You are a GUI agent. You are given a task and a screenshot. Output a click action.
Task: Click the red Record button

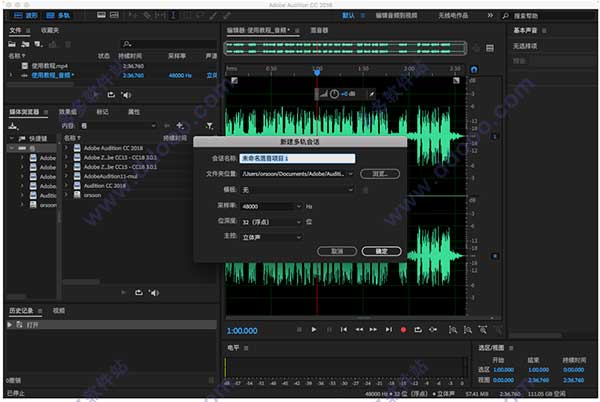[x=403, y=330]
